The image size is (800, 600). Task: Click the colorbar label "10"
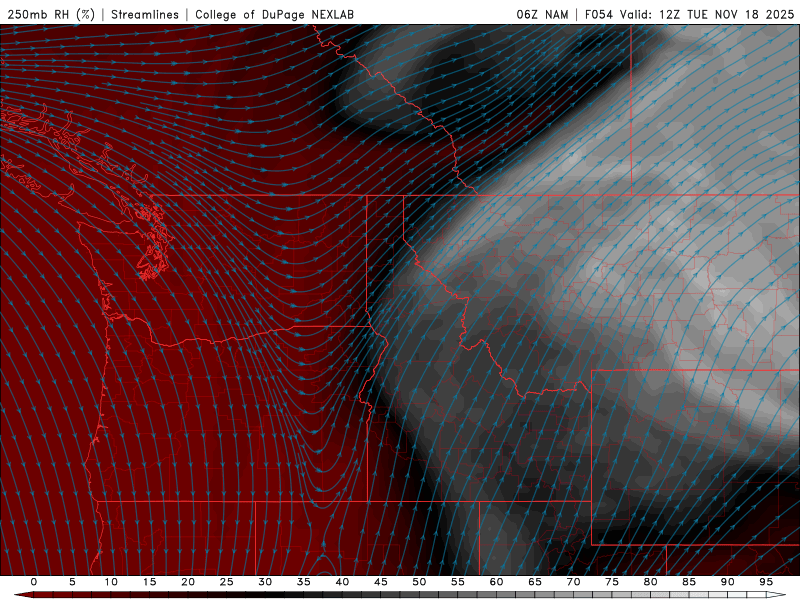[111, 582]
